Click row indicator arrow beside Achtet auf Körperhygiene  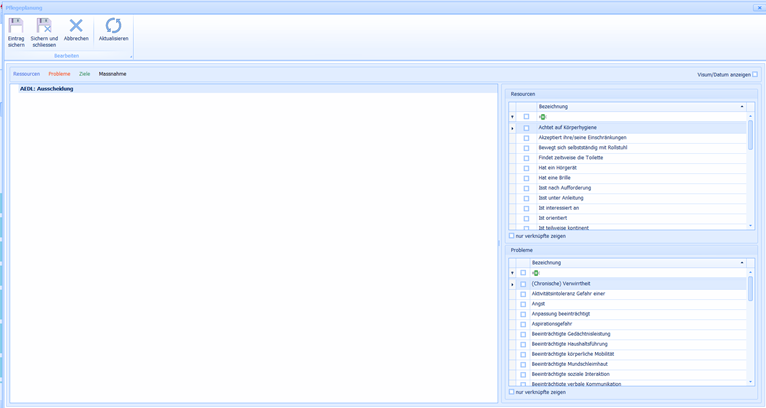click(513, 128)
